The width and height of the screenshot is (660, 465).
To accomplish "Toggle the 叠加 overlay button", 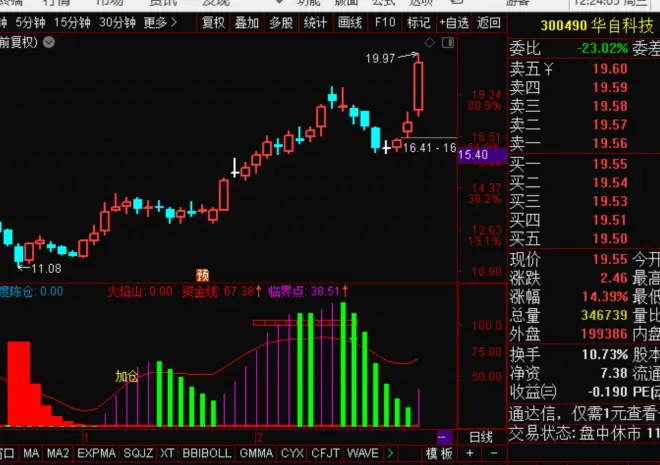I will pos(247,22).
